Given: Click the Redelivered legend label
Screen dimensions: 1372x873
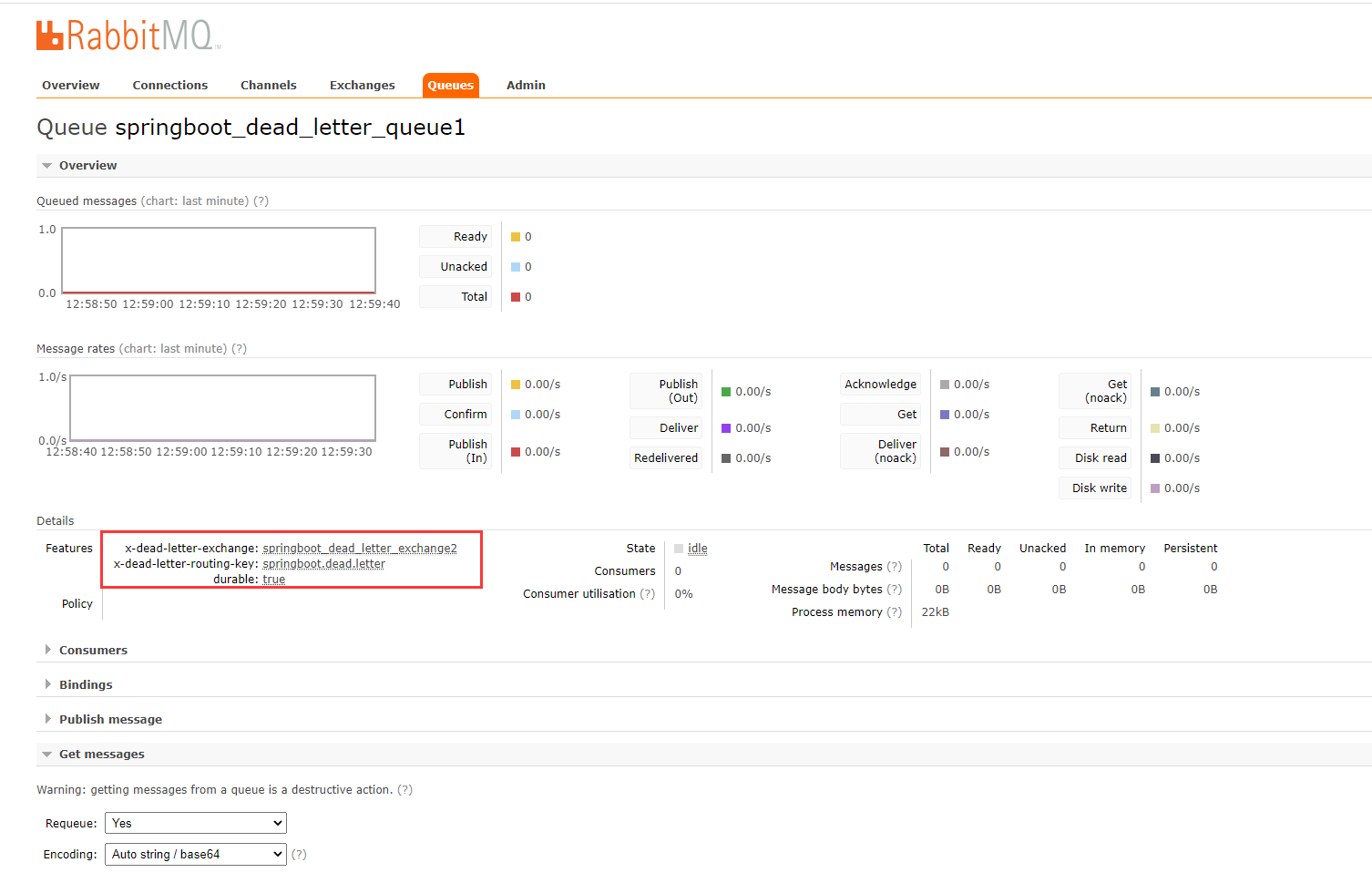Looking at the screenshot, I should pyautogui.click(x=666, y=457).
